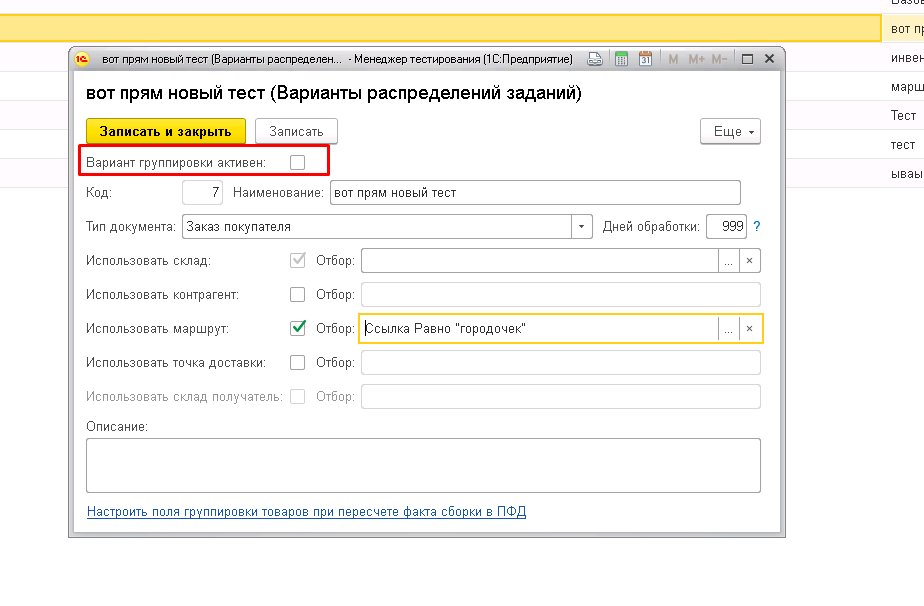Click the 'Заказ покупателя' document type field
924x606 pixels.
[377, 226]
